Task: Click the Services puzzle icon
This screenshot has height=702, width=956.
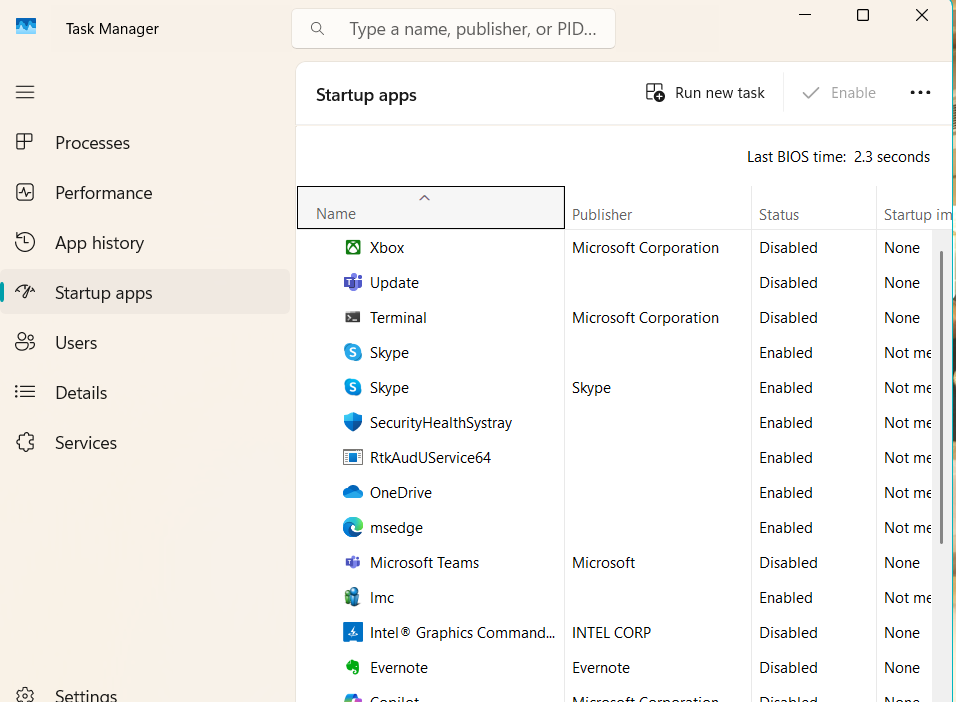Action: (25, 442)
